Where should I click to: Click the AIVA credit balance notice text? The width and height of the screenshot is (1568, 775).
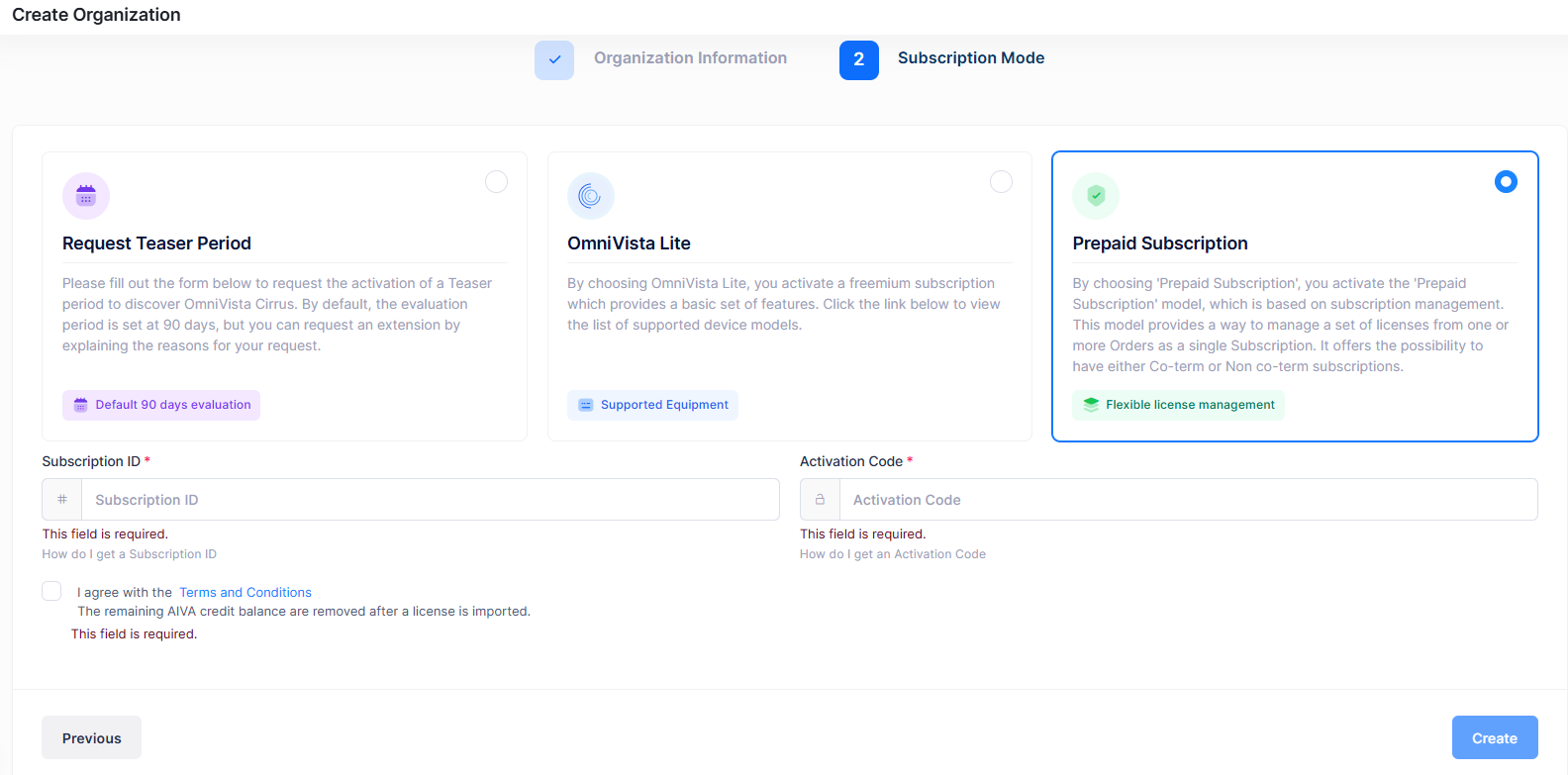click(304, 612)
